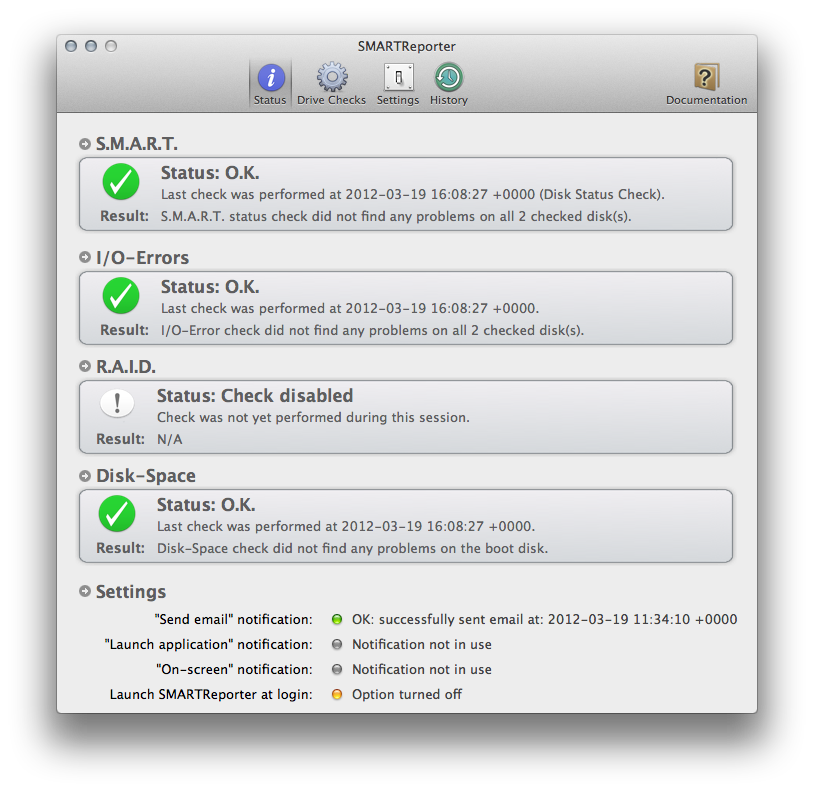Screen dimensions: 814x792
Task: Click 'S.M.A.R.T. status check did not find' result
Action: click(396, 216)
